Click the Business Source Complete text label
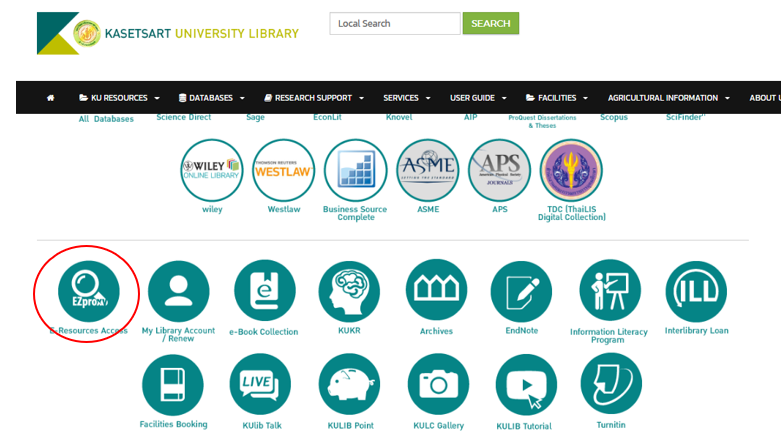 point(355,213)
